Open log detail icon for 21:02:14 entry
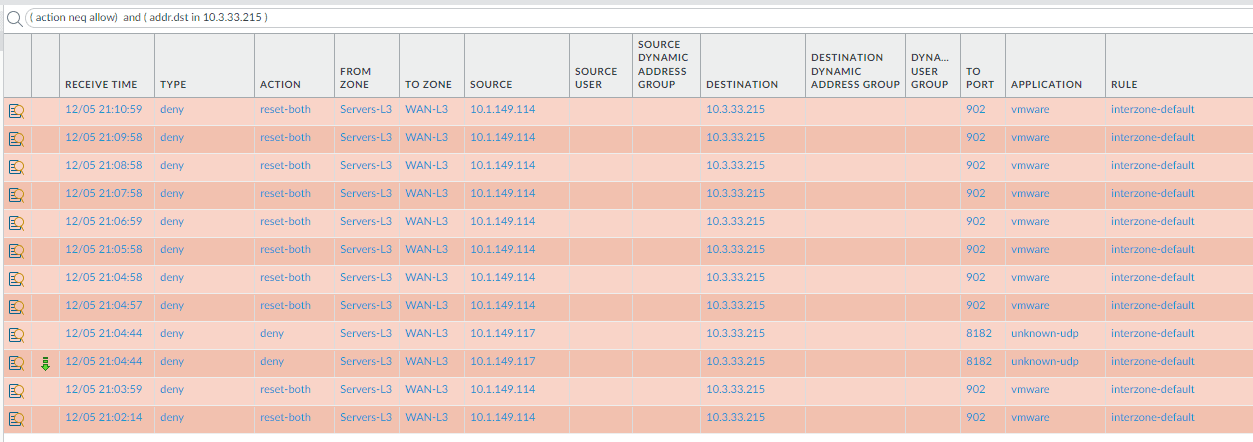Image resolution: width=1253 pixels, height=442 pixels. [17, 418]
